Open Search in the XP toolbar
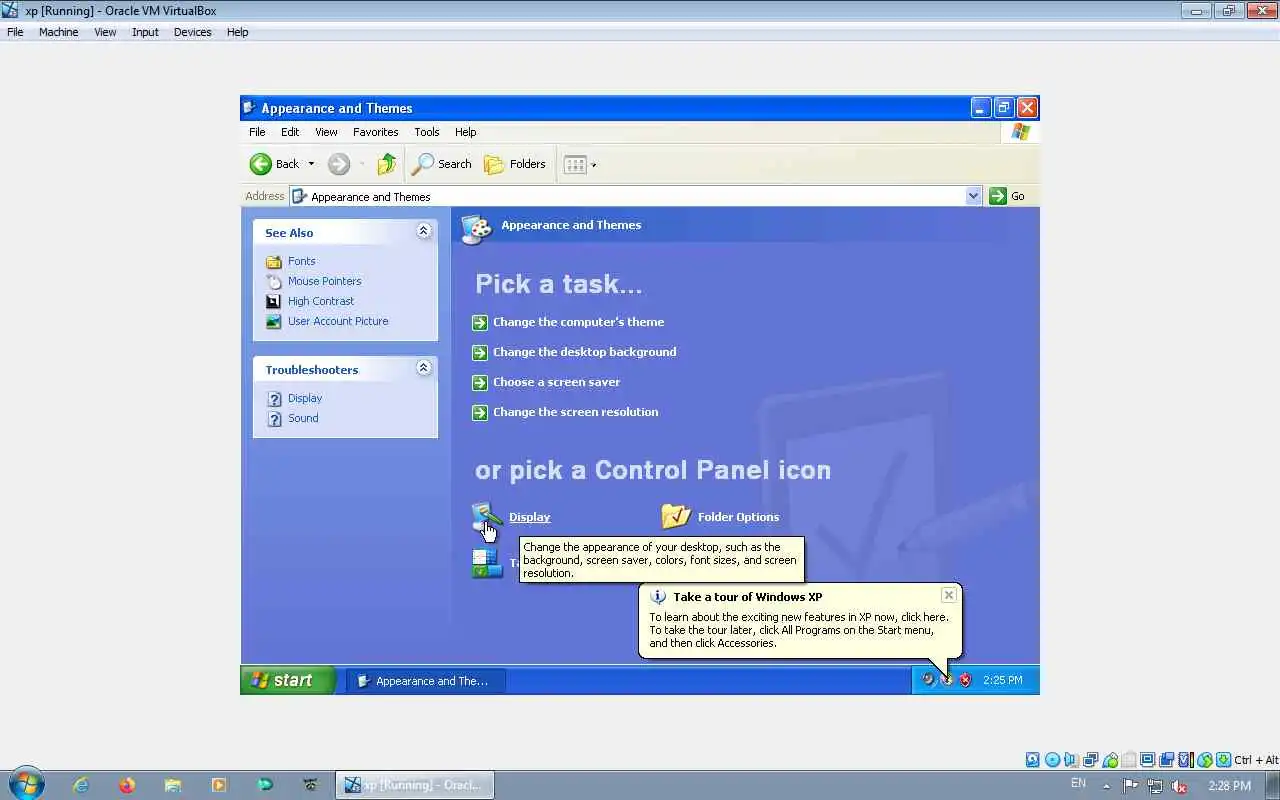Viewport: 1280px width, 800px height. pos(441,164)
